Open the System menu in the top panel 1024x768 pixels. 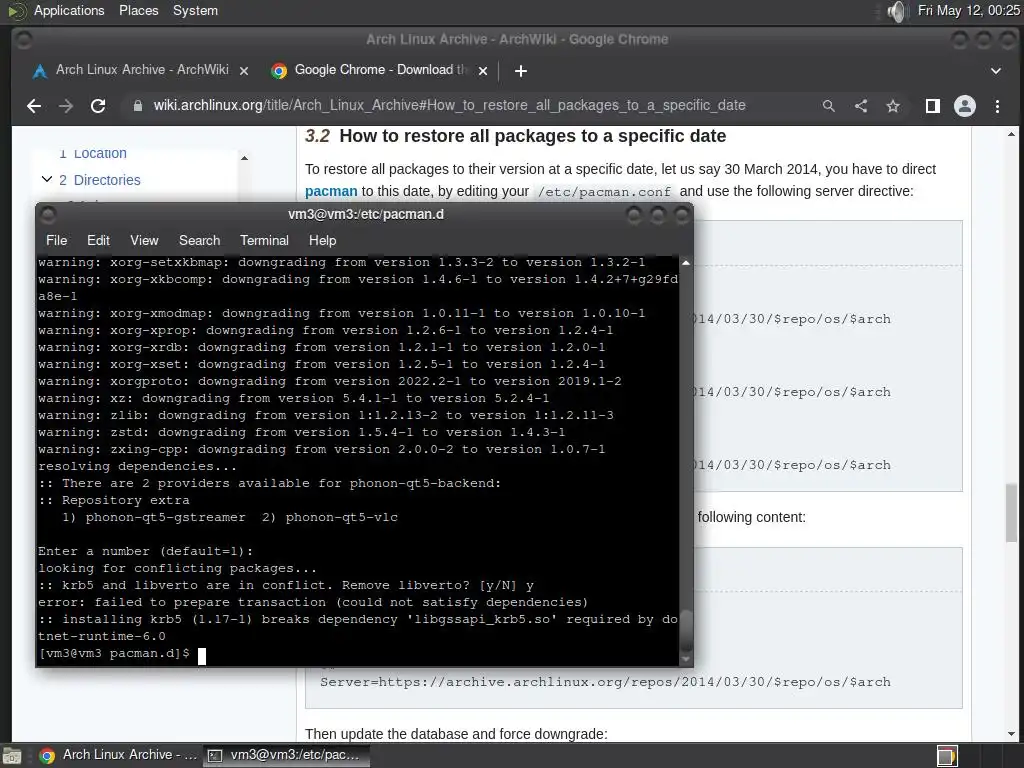pos(195,10)
